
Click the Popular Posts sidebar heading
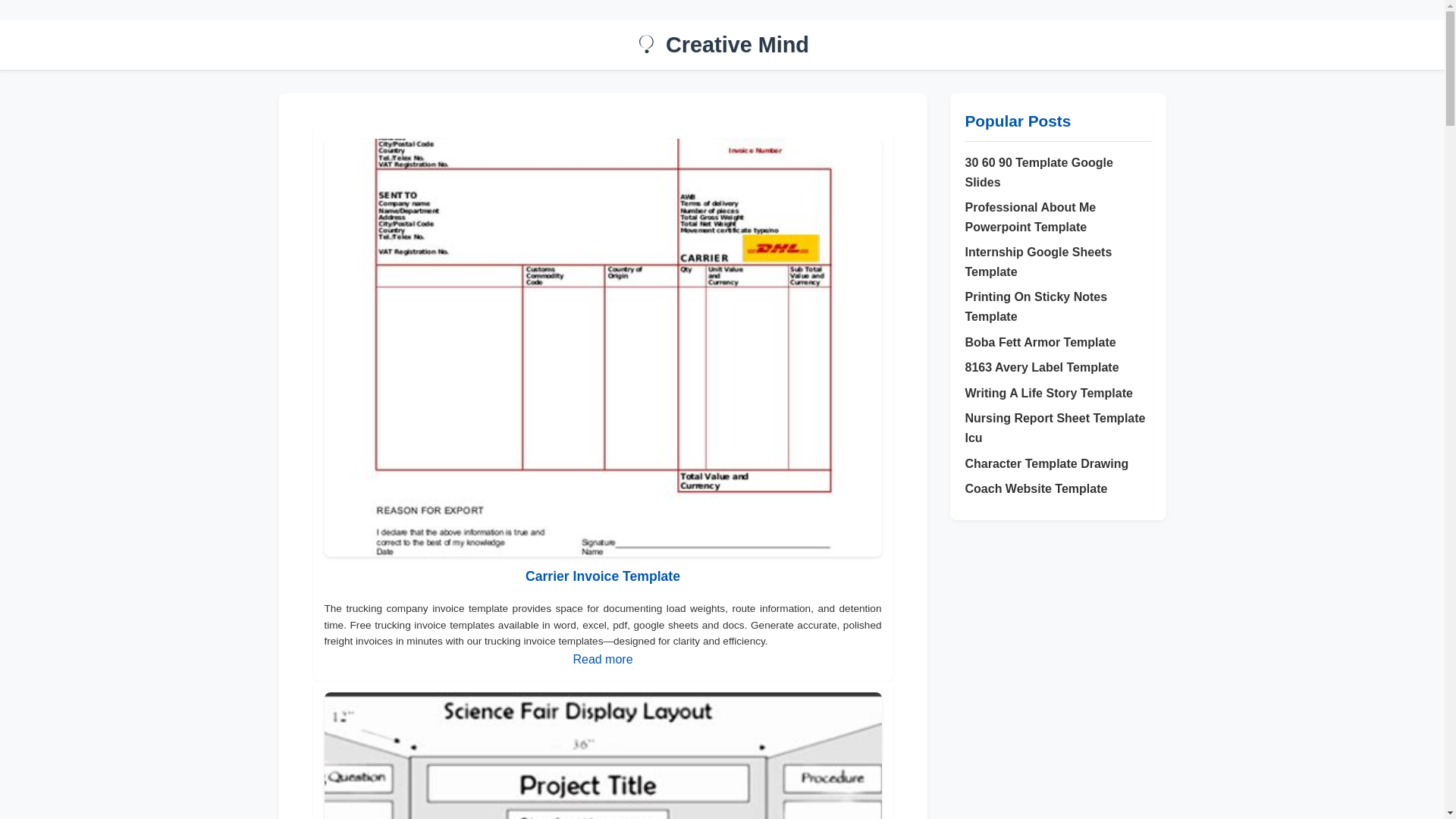tap(1017, 121)
